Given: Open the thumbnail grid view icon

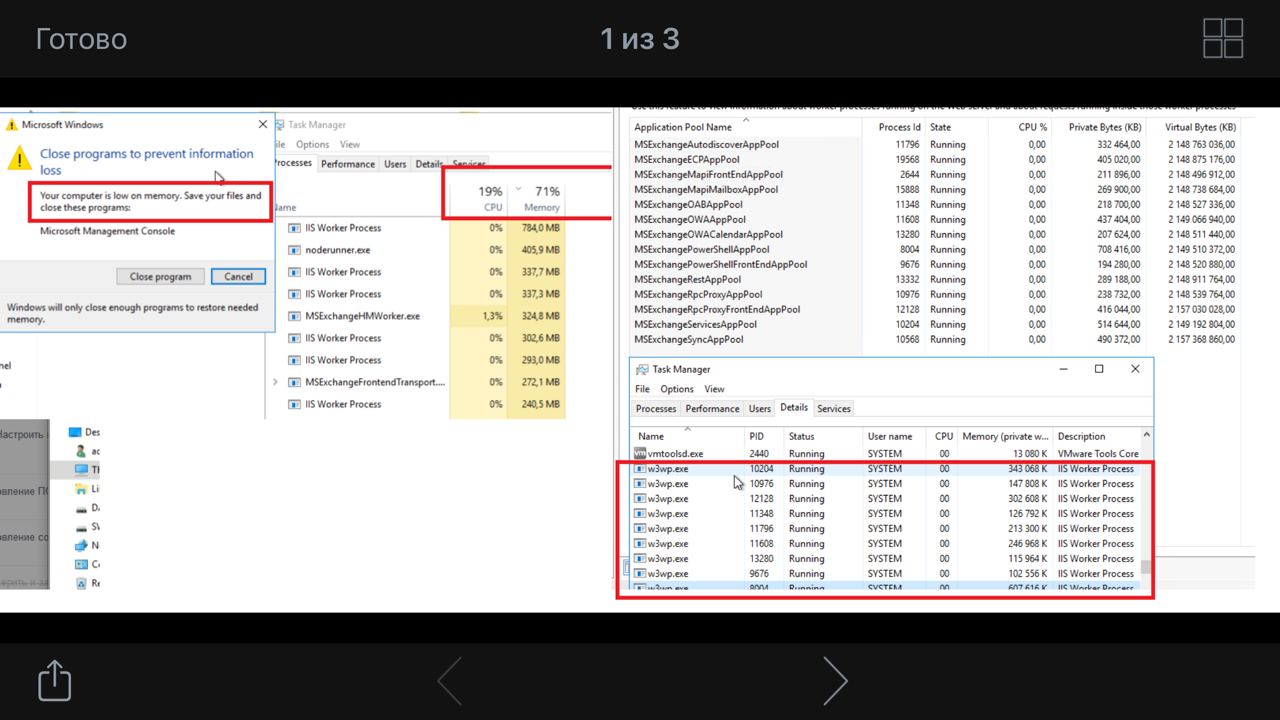Looking at the screenshot, I should coord(1223,39).
